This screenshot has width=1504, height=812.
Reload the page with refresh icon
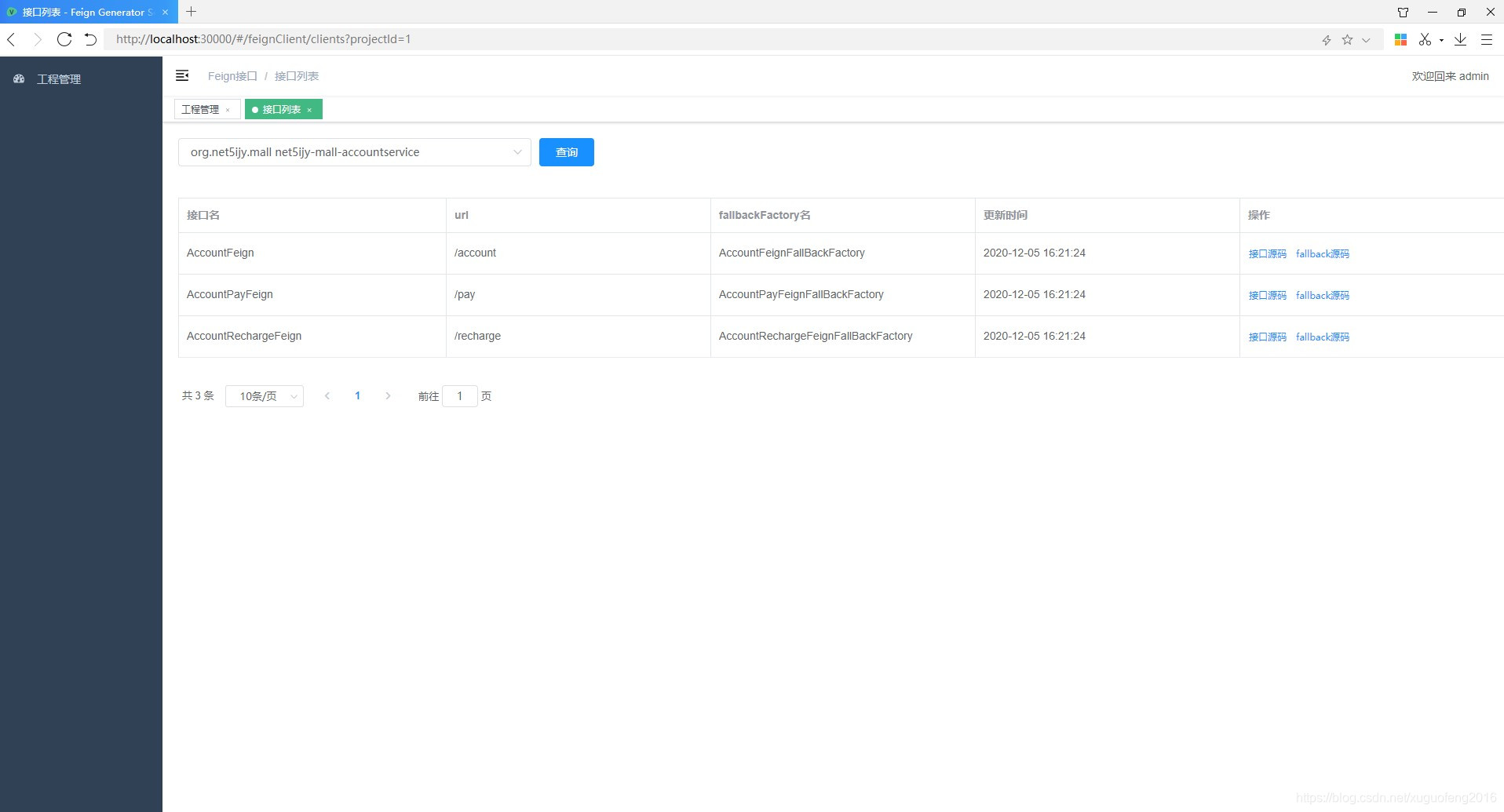click(64, 39)
